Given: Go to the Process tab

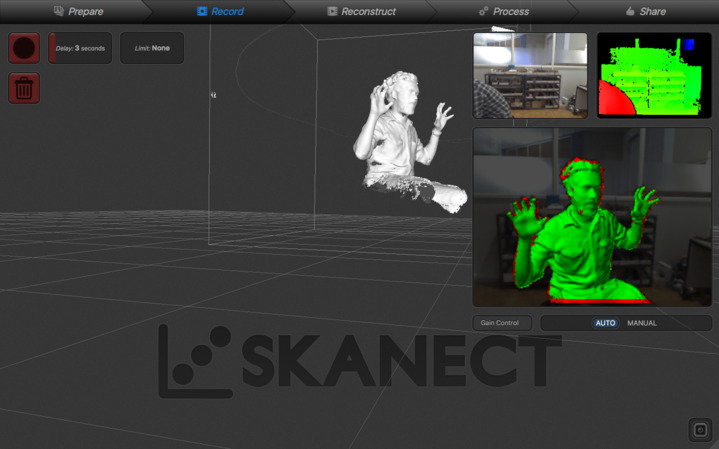Looking at the screenshot, I should tap(504, 11).
